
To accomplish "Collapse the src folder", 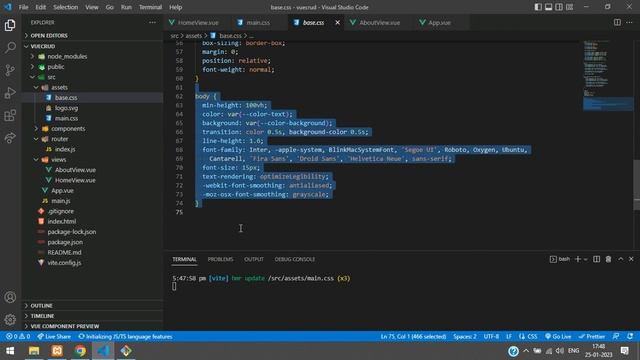I will pyautogui.click(x=92, y=77).
